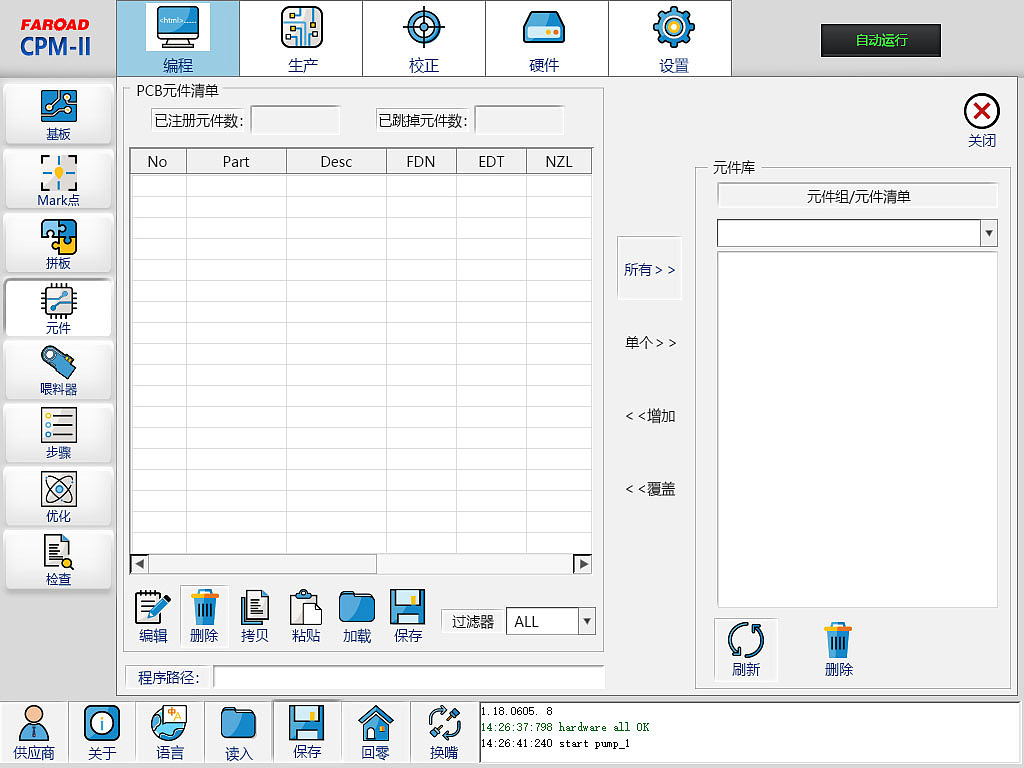The image size is (1024, 768).
Task: Click the horizontal scrollbar below the parts table
Action: point(360,563)
